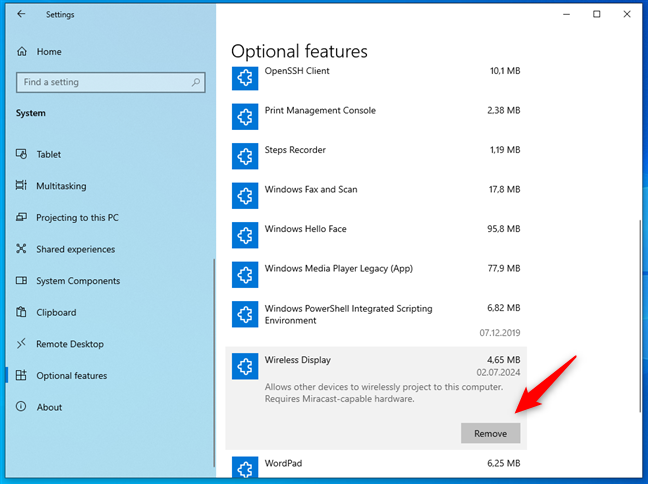Click the WordPad puzzle icon
Screen dimensions: 648x484
point(245,467)
